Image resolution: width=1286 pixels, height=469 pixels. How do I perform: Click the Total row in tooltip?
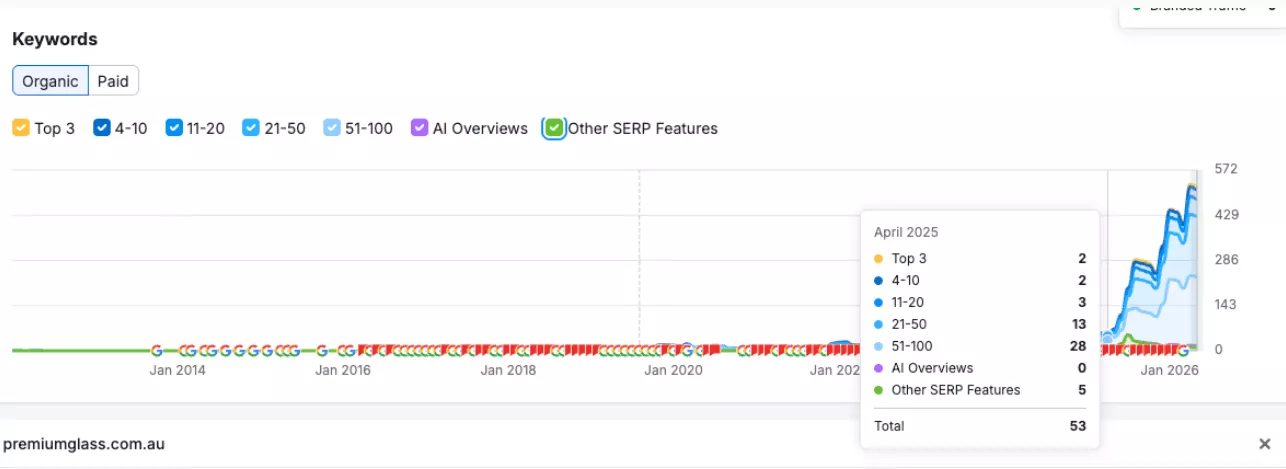pos(980,426)
